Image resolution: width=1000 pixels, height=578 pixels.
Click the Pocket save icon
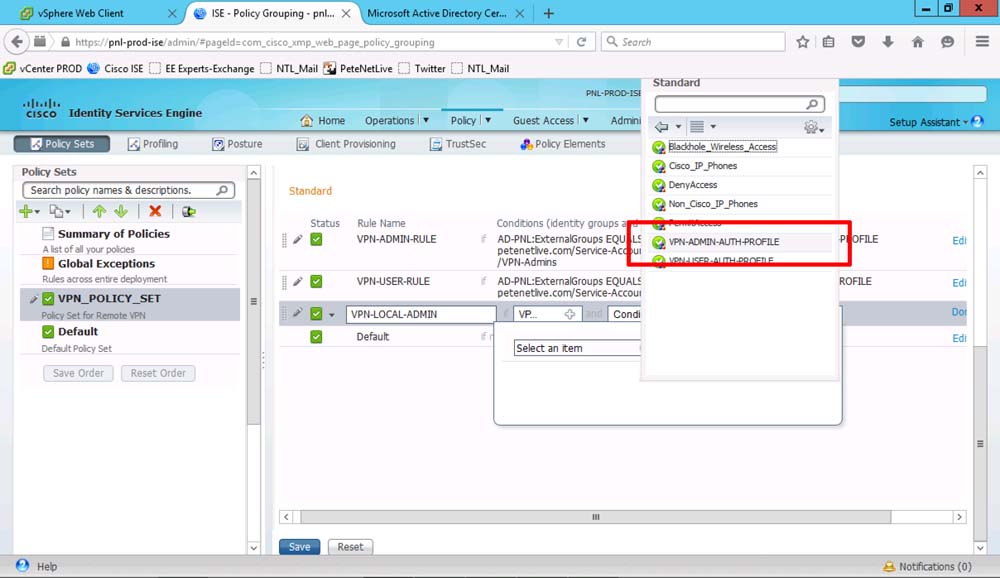(858, 42)
